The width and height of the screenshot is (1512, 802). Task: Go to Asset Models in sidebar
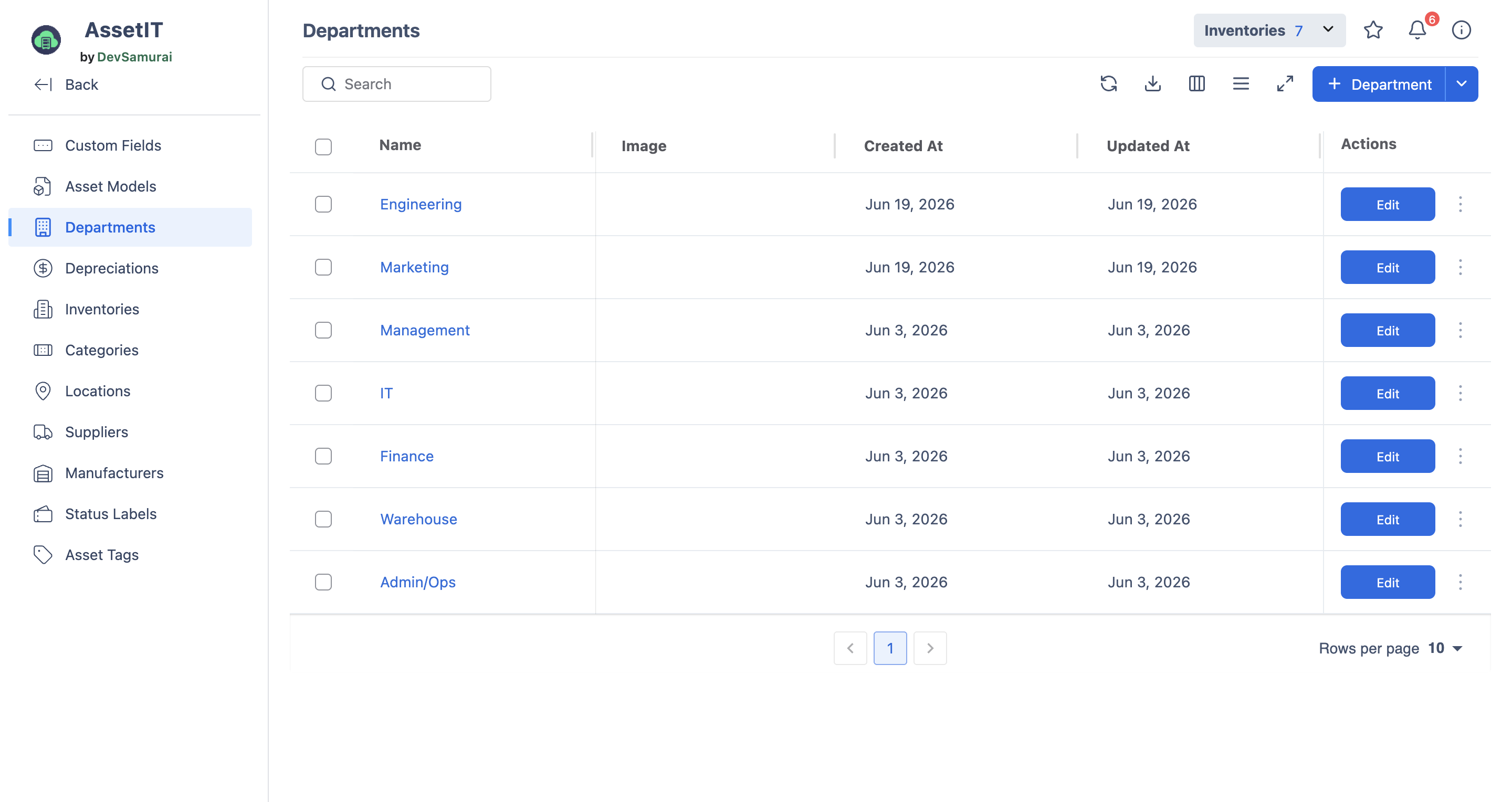click(x=110, y=186)
